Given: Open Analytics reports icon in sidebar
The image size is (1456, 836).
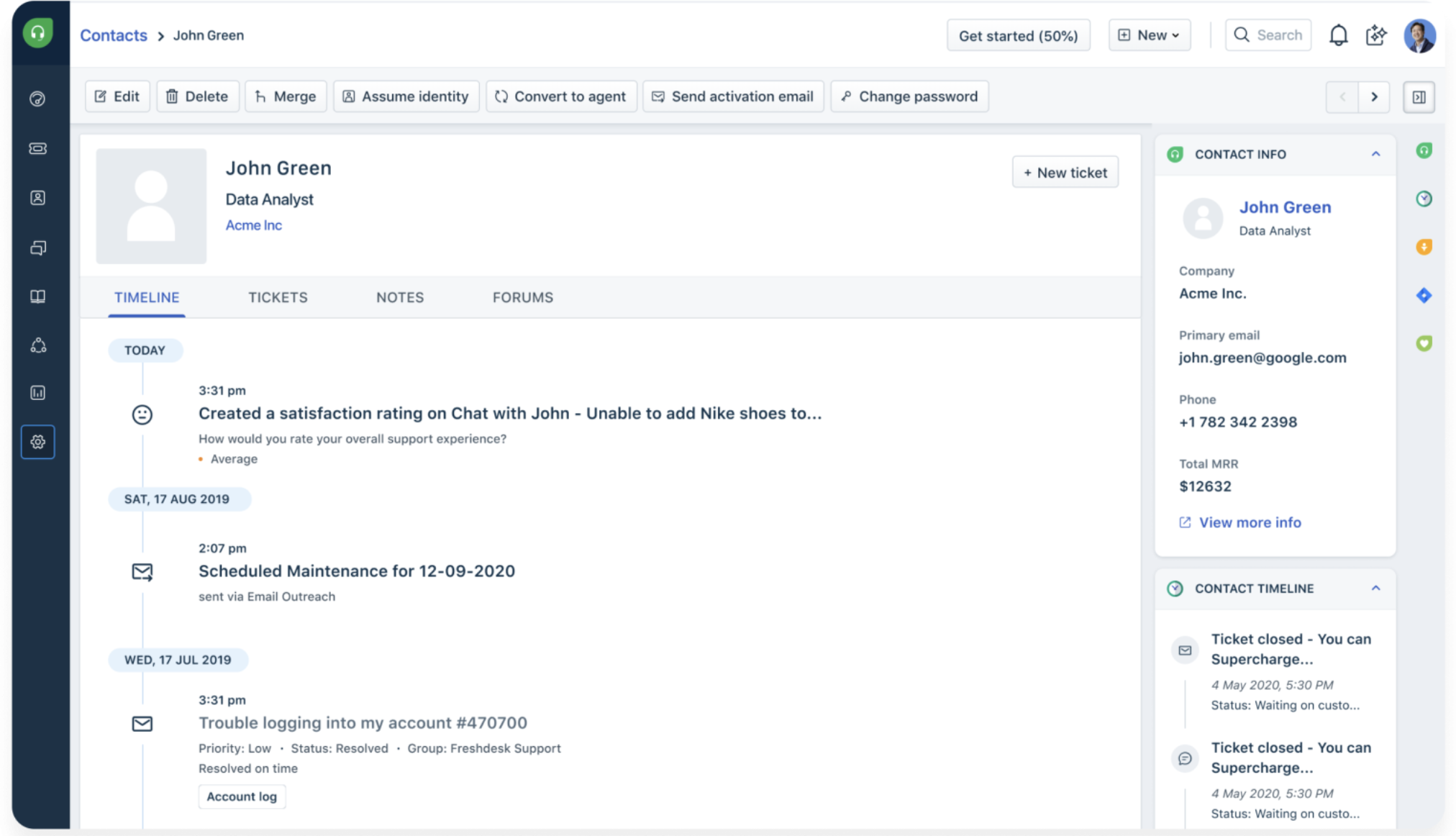Looking at the screenshot, I should [x=38, y=393].
